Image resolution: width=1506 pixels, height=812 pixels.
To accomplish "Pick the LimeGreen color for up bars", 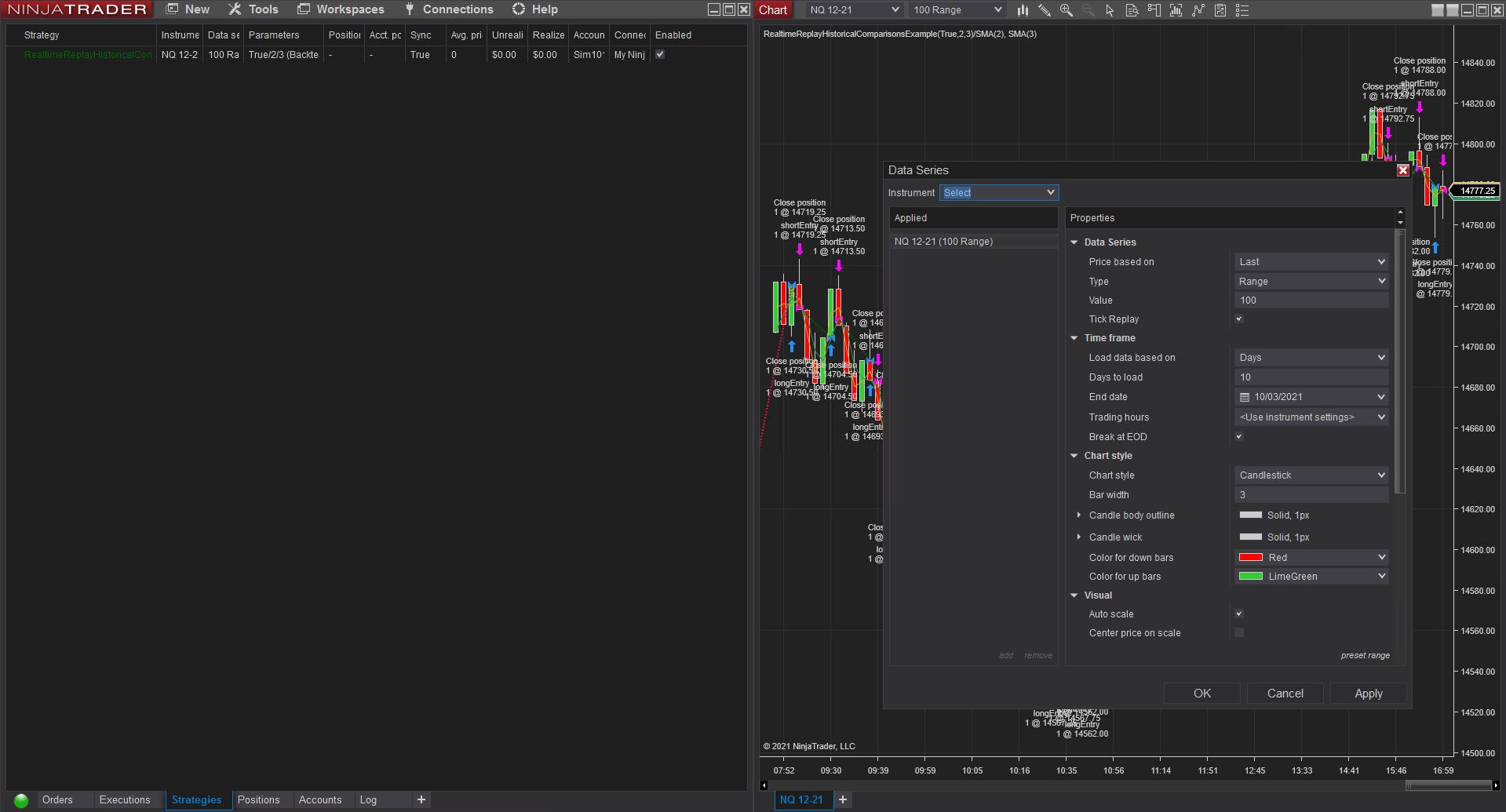I will click(1311, 577).
